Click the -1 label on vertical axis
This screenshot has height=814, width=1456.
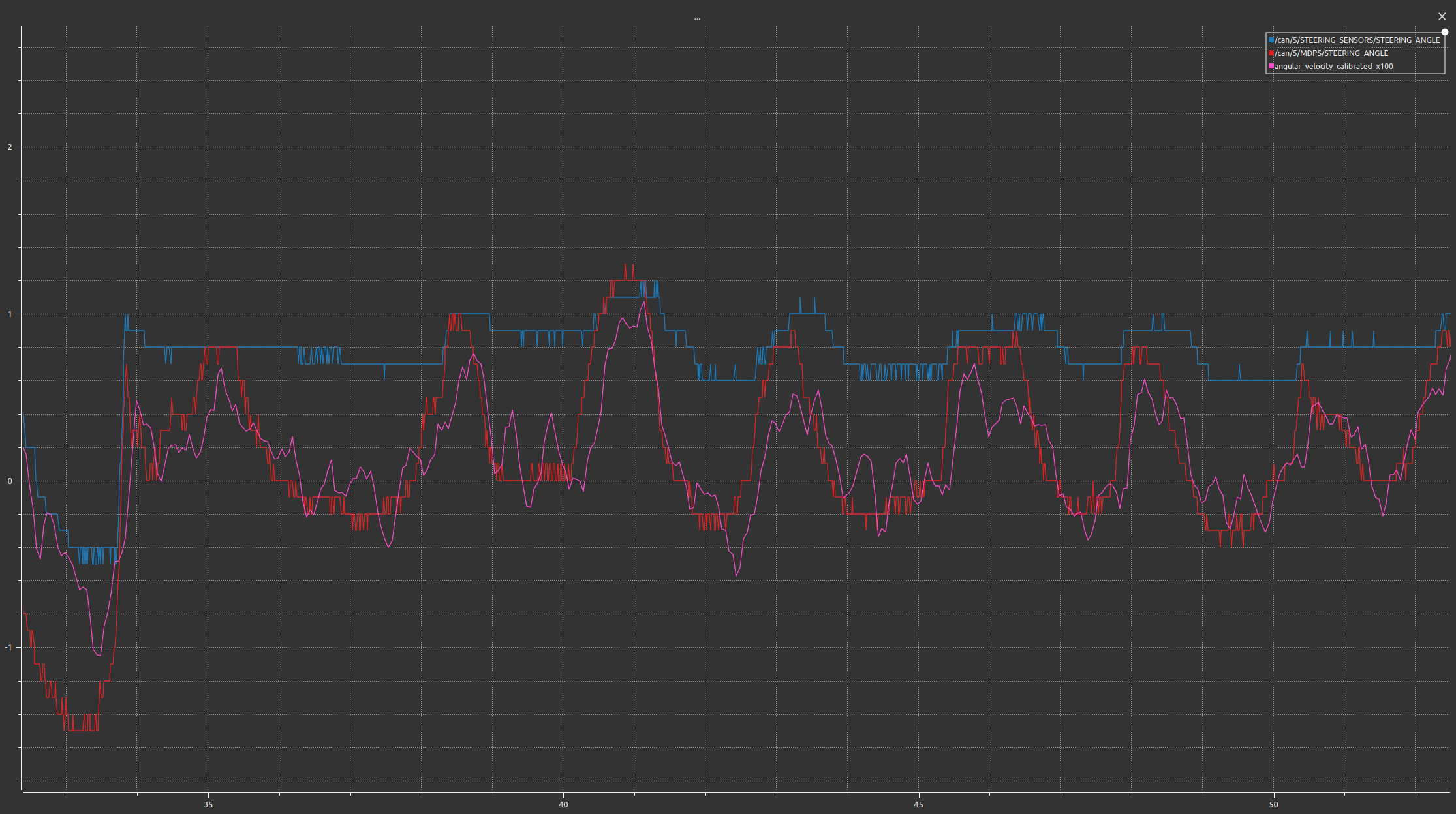(x=8, y=647)
